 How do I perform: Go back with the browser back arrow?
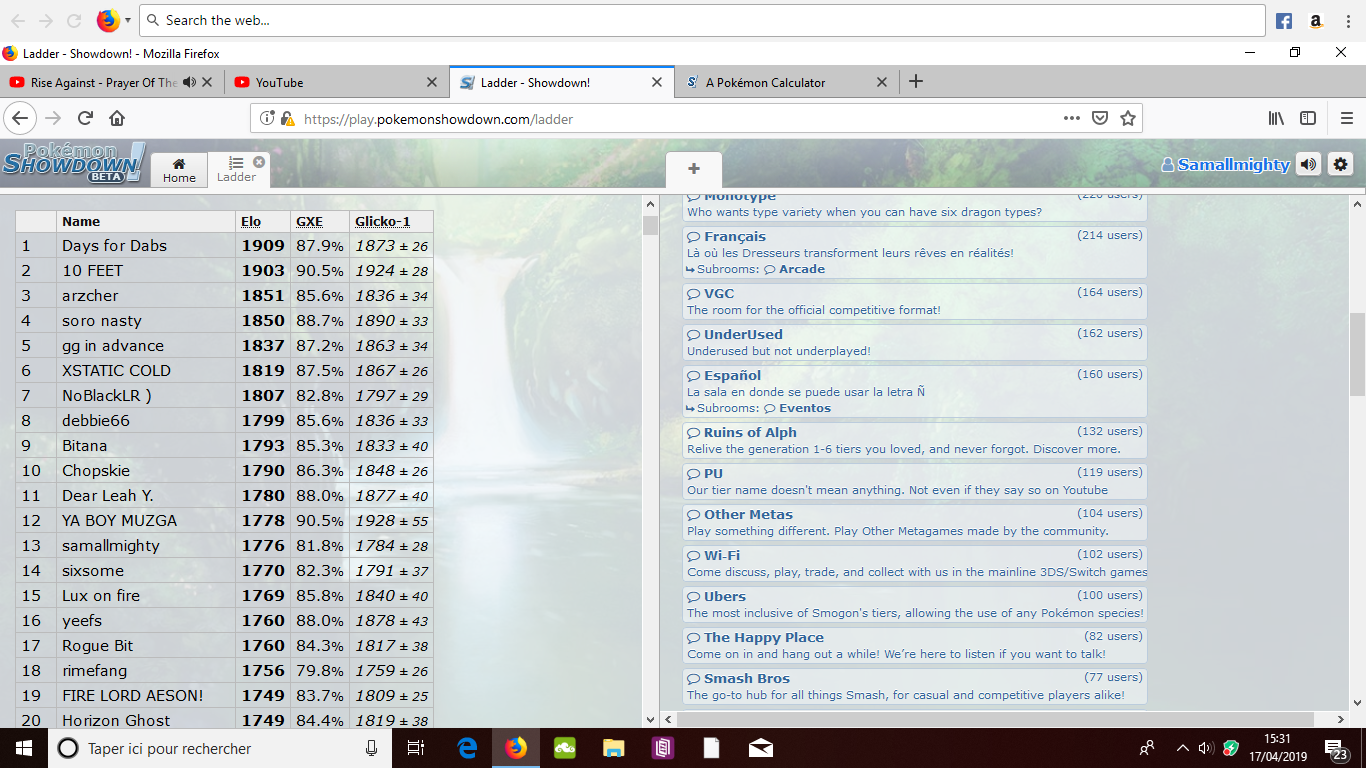click(19, 118)
